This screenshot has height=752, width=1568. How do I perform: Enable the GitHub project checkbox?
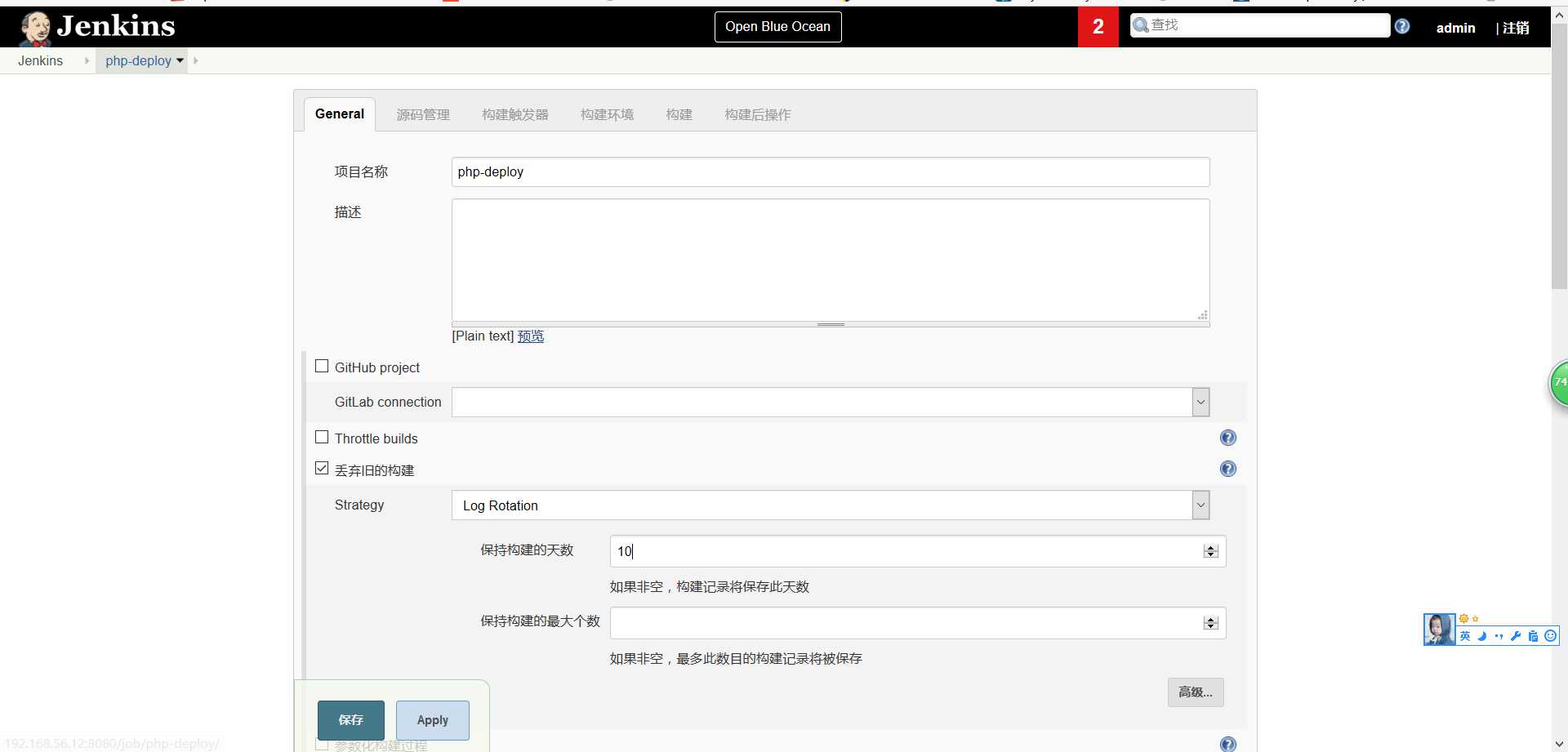pos(322,367)
